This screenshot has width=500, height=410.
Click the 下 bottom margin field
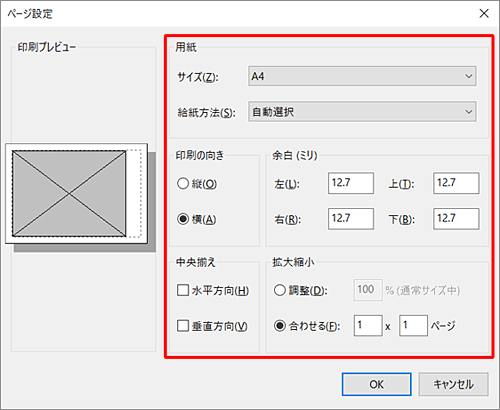tap(456, 219)
